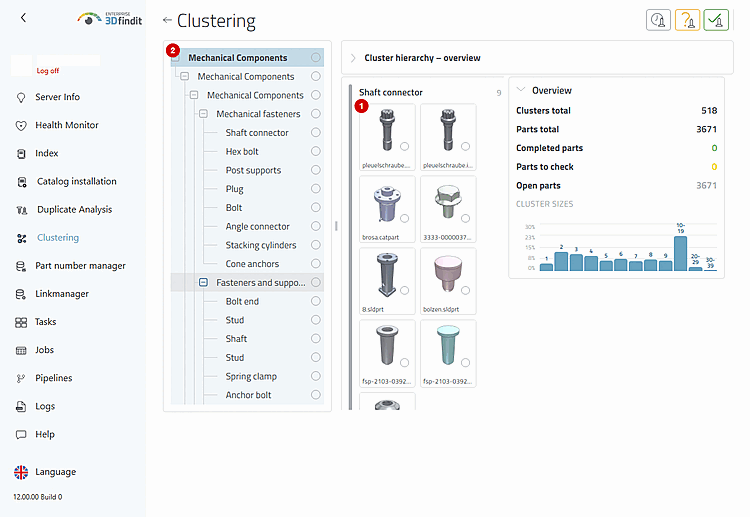
Task: Select radio for top Mechanical Components row
Action: click(316, 57)
